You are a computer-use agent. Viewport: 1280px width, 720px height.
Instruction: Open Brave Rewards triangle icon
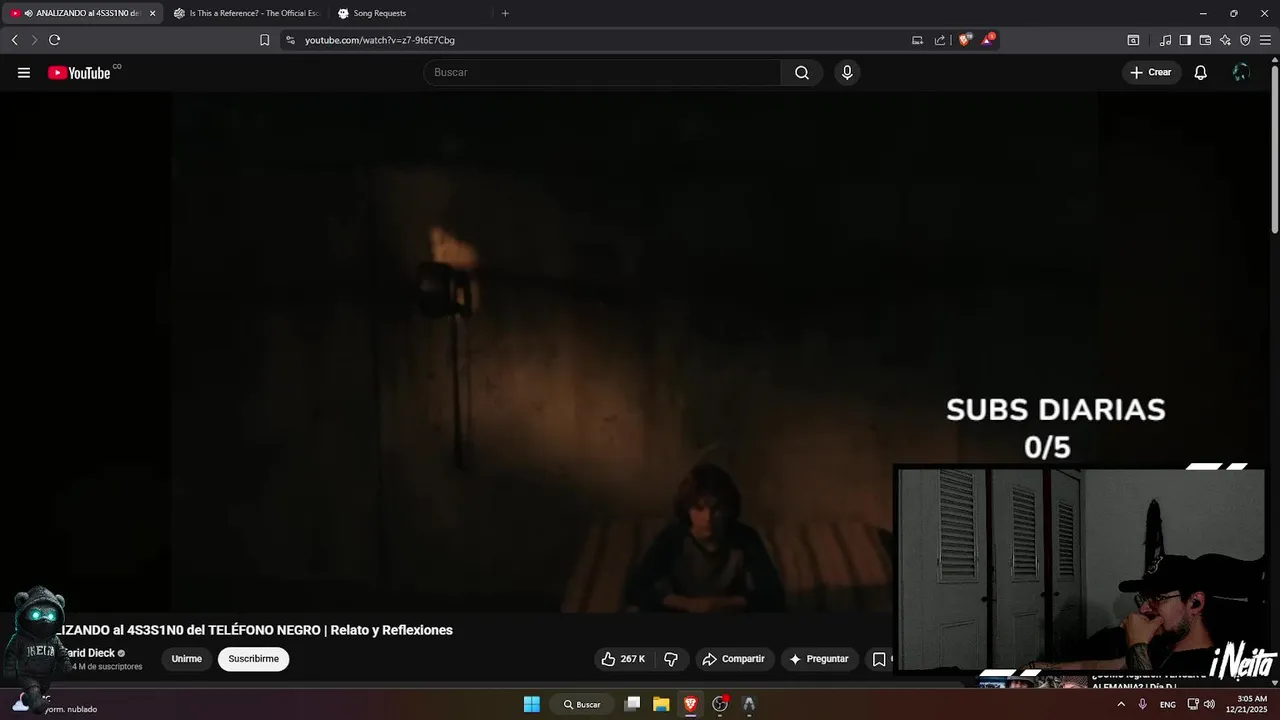pos(988,40)
